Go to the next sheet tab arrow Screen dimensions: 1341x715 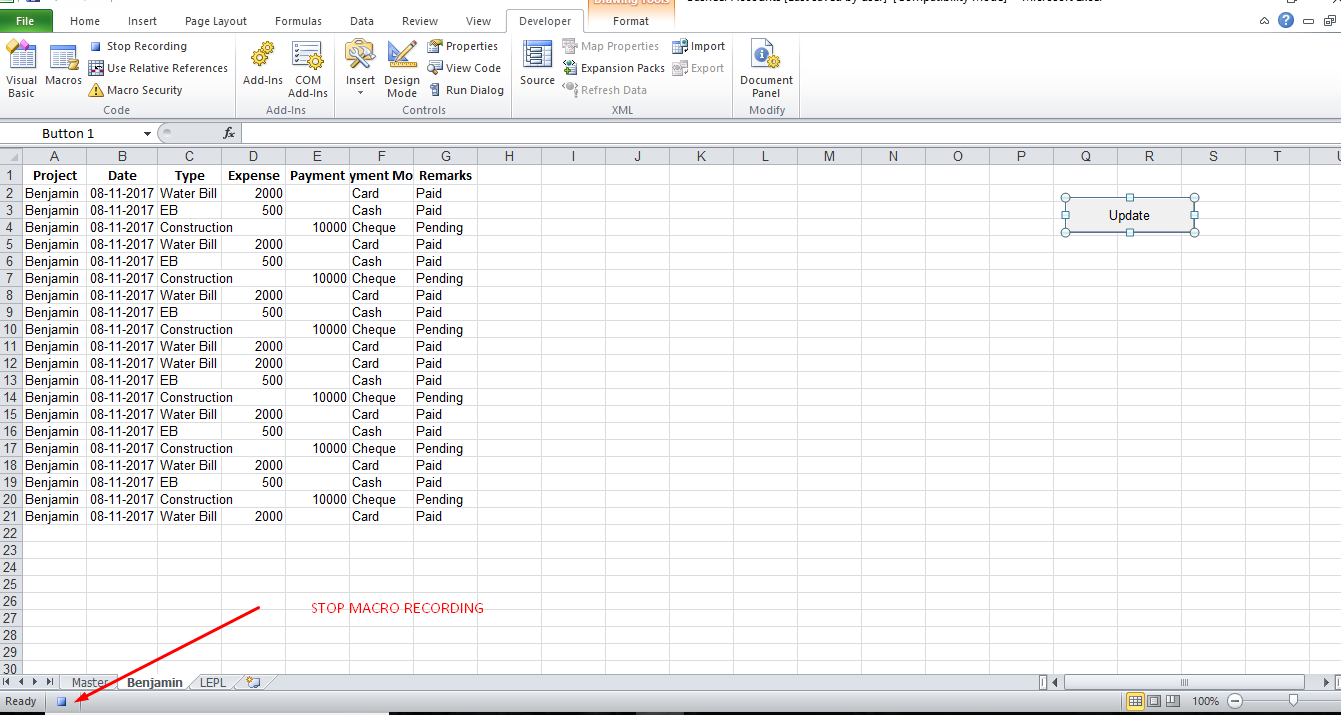point(36,682)
